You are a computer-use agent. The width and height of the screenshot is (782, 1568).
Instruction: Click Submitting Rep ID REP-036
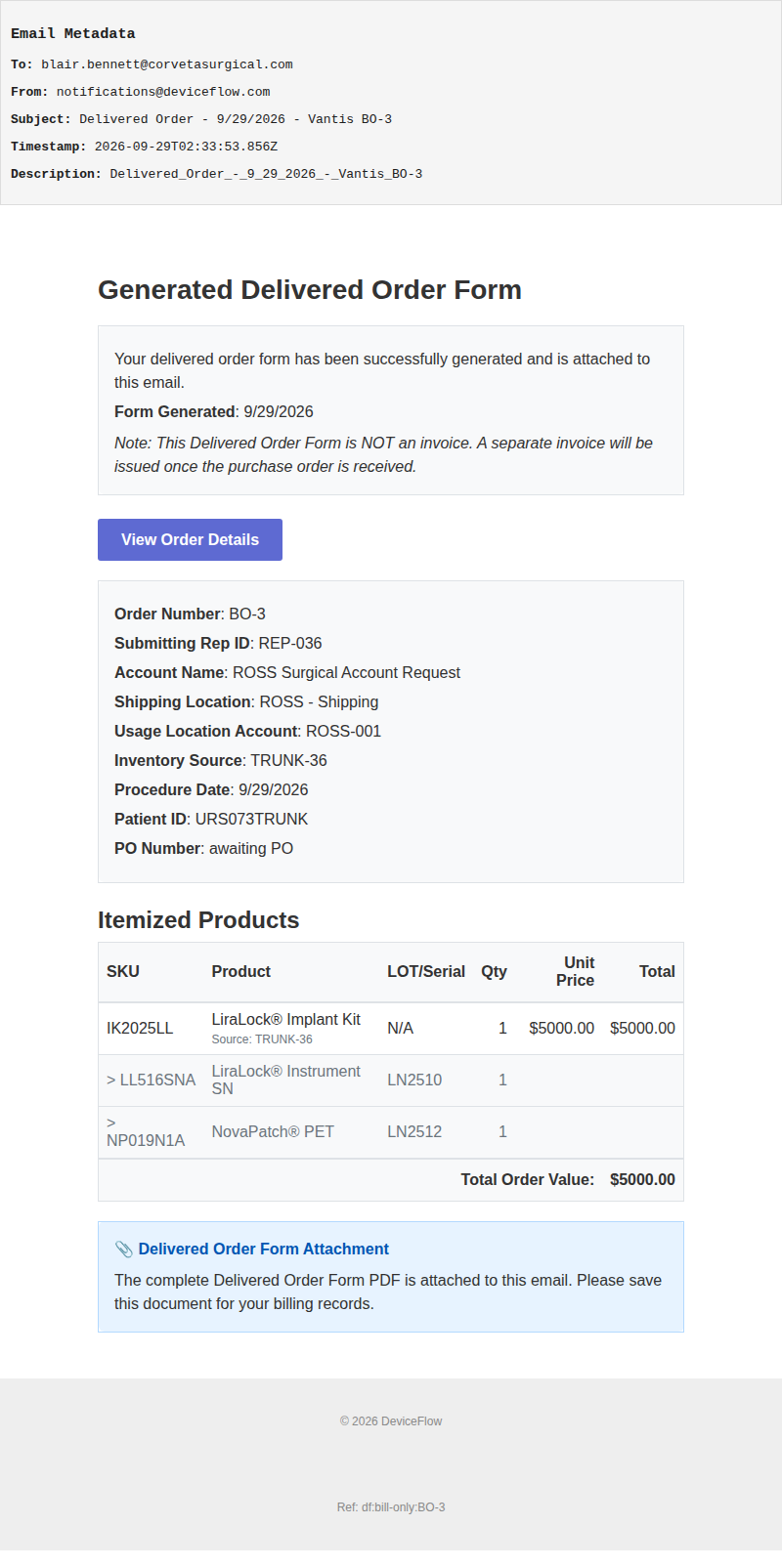click(218, 643)
